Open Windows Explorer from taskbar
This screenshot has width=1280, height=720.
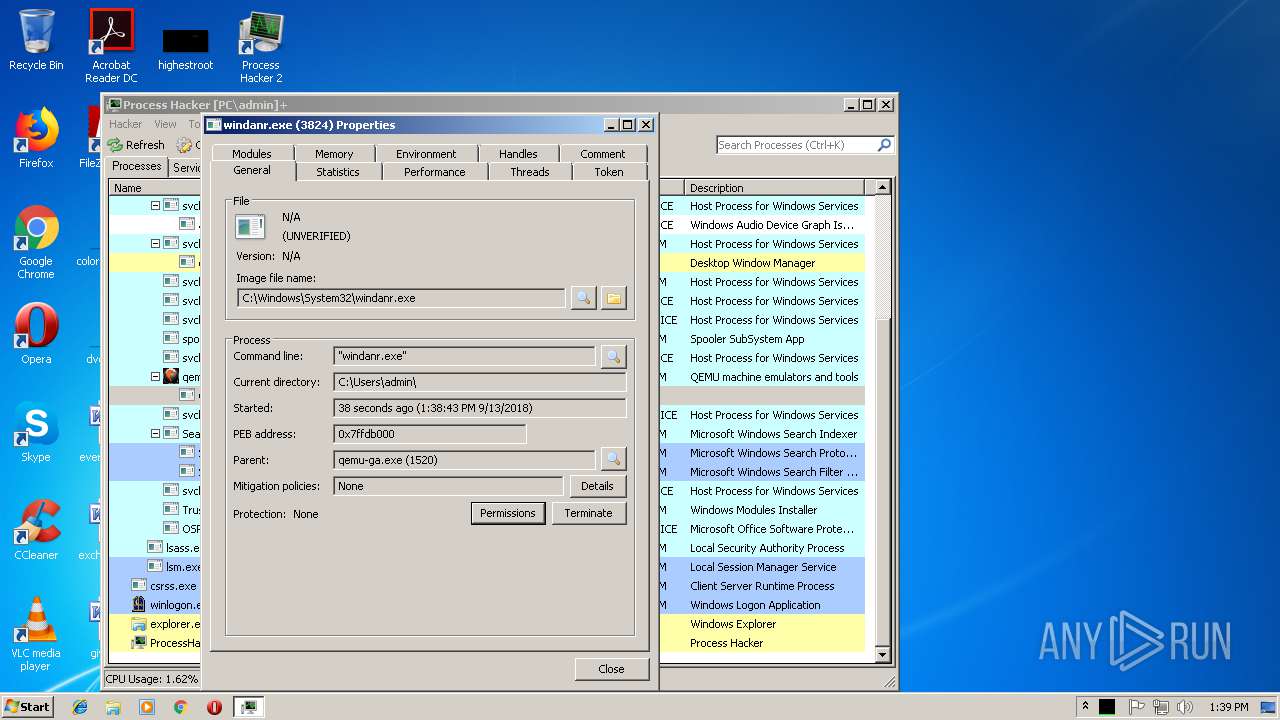(113, 707)
